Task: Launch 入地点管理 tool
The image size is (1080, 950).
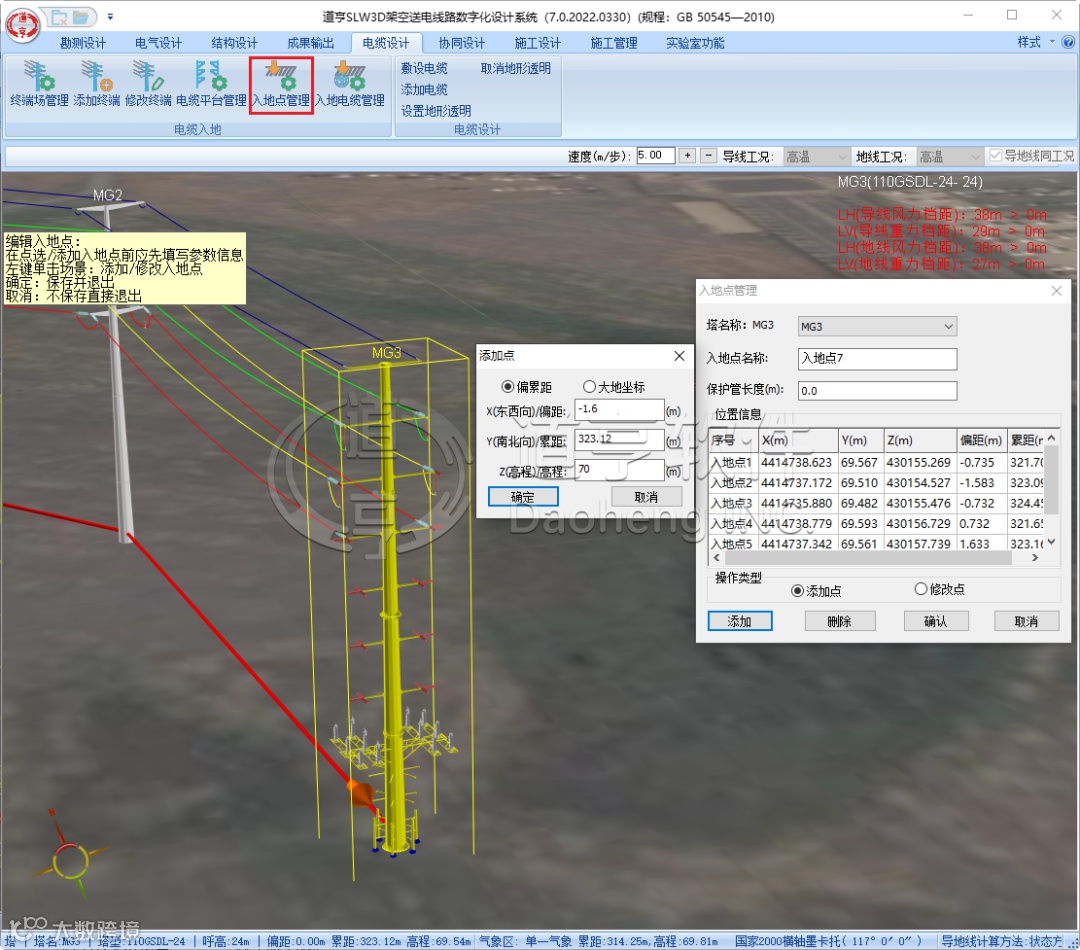Action: point(281,84)
